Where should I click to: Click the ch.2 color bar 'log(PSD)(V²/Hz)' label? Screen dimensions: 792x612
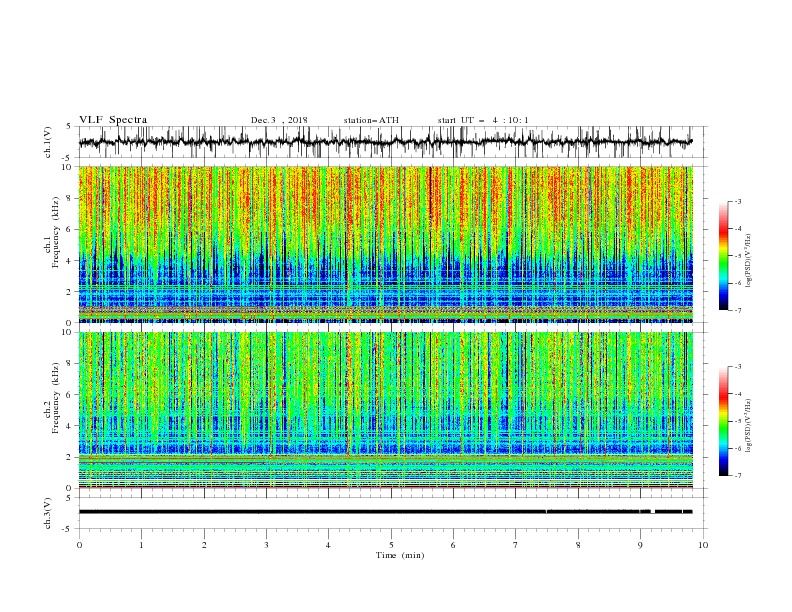(748, 425)
